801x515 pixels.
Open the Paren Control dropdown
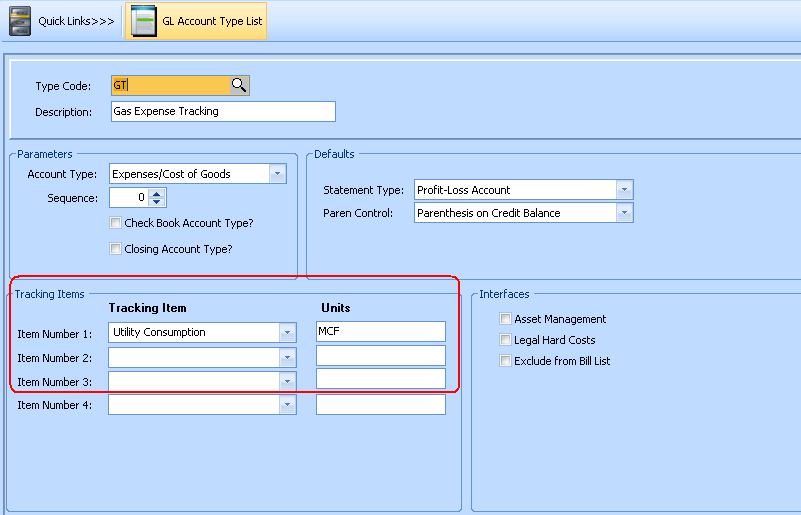pyautogui.click(x=624, y=213)
